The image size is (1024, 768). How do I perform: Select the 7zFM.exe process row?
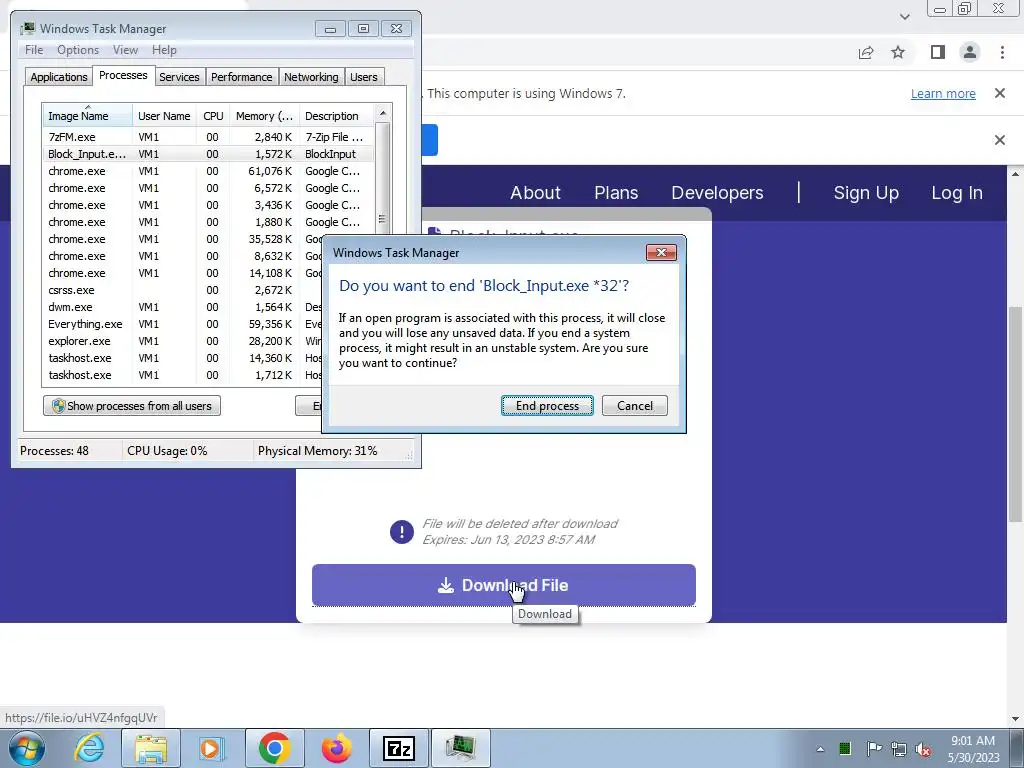pyautogui.click(x=209, y=137)
